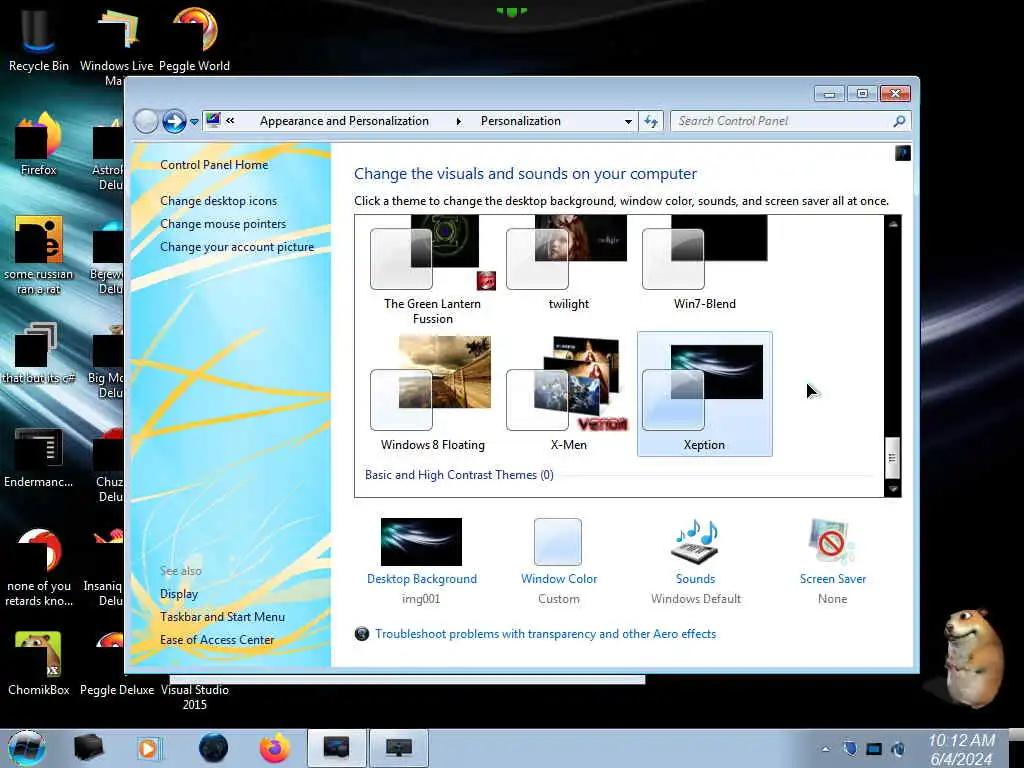The width and height of the screenshot is (1024, 768).
Task: Show hidden system tray icons
Action: (825, 749)
